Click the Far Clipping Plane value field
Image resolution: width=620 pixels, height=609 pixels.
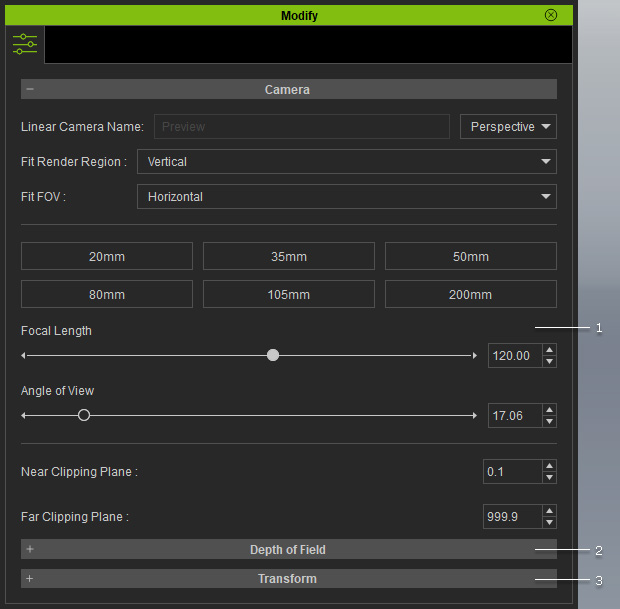click(x=512, y=516)
